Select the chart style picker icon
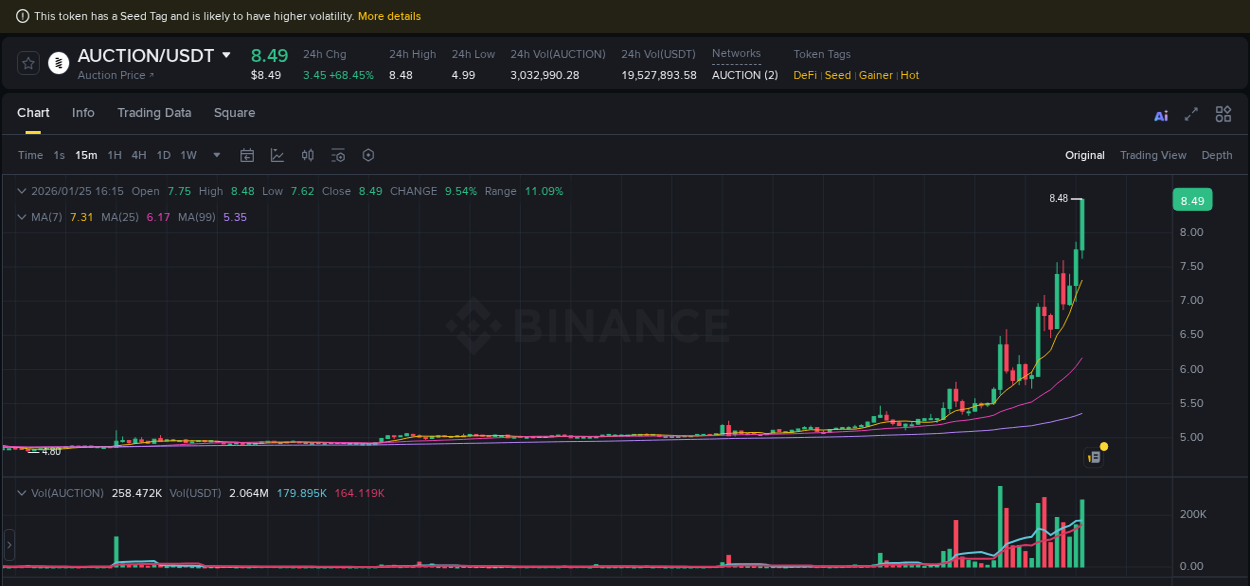The image size is (1250, 586). [x=277, y=155]
